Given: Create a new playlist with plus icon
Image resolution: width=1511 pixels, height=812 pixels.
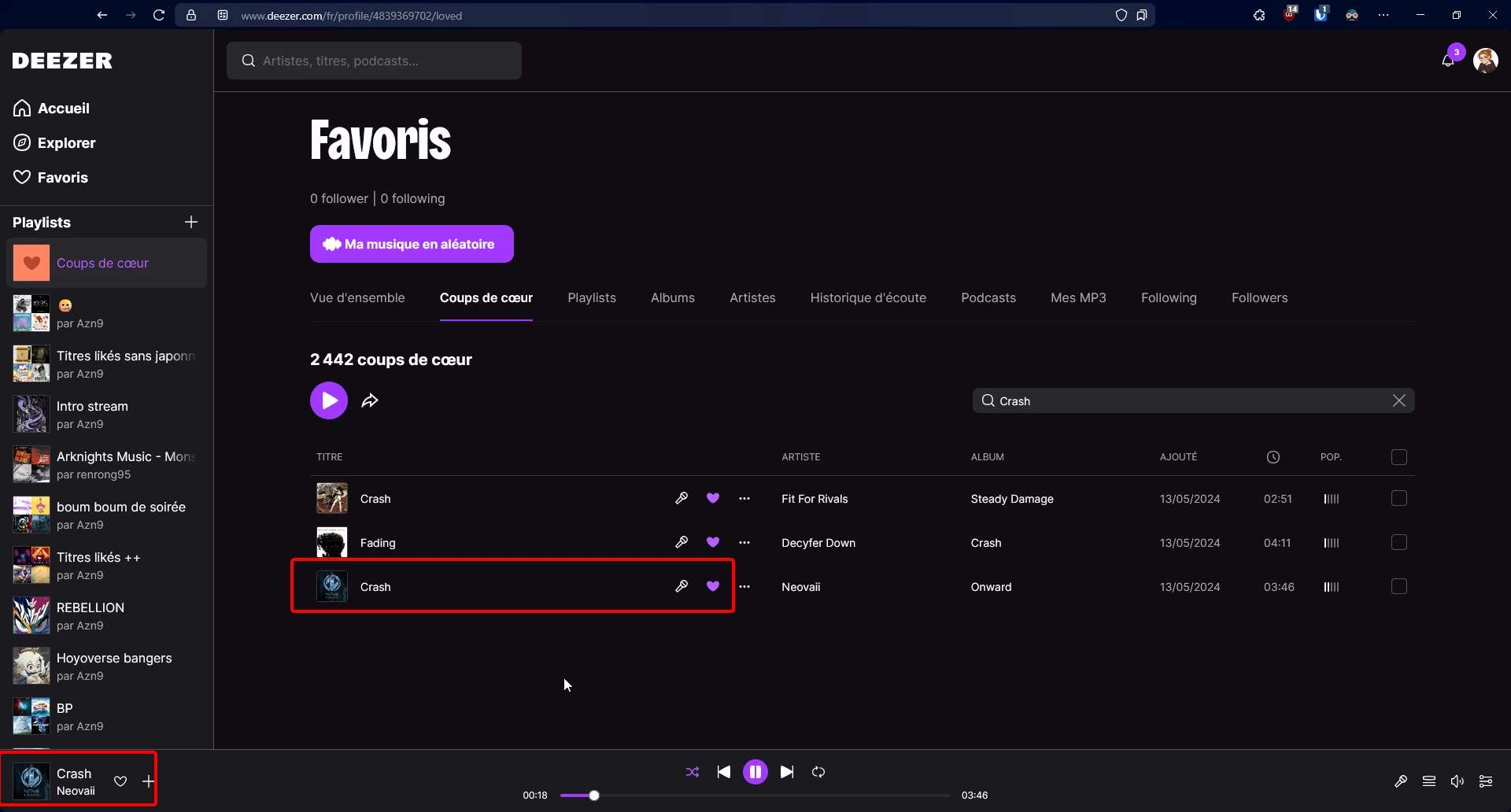Looking at the screenshot, I should click(x=191, y=223).
